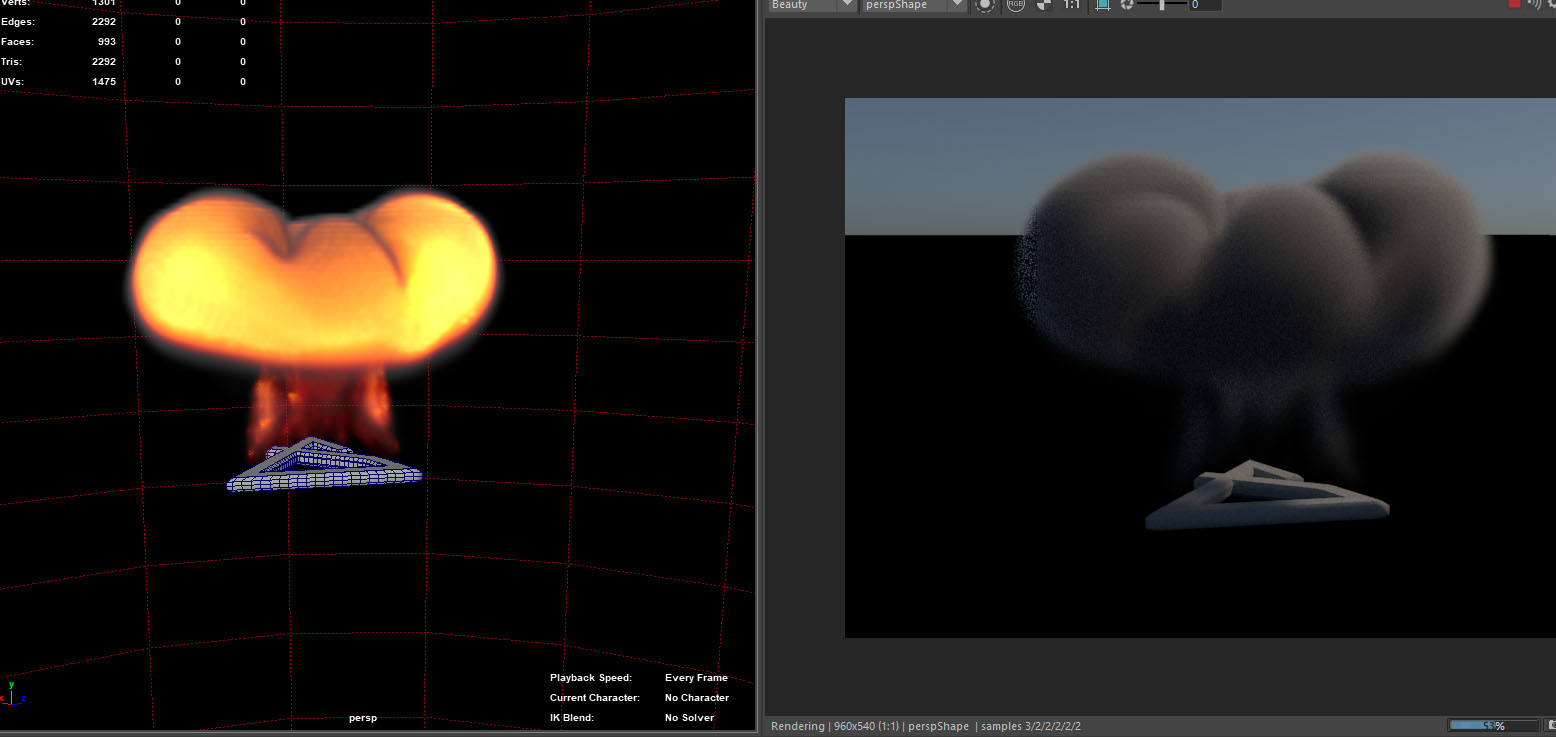
Task: Click 'Rendering' status text in render view
Action: coord(798,726)
